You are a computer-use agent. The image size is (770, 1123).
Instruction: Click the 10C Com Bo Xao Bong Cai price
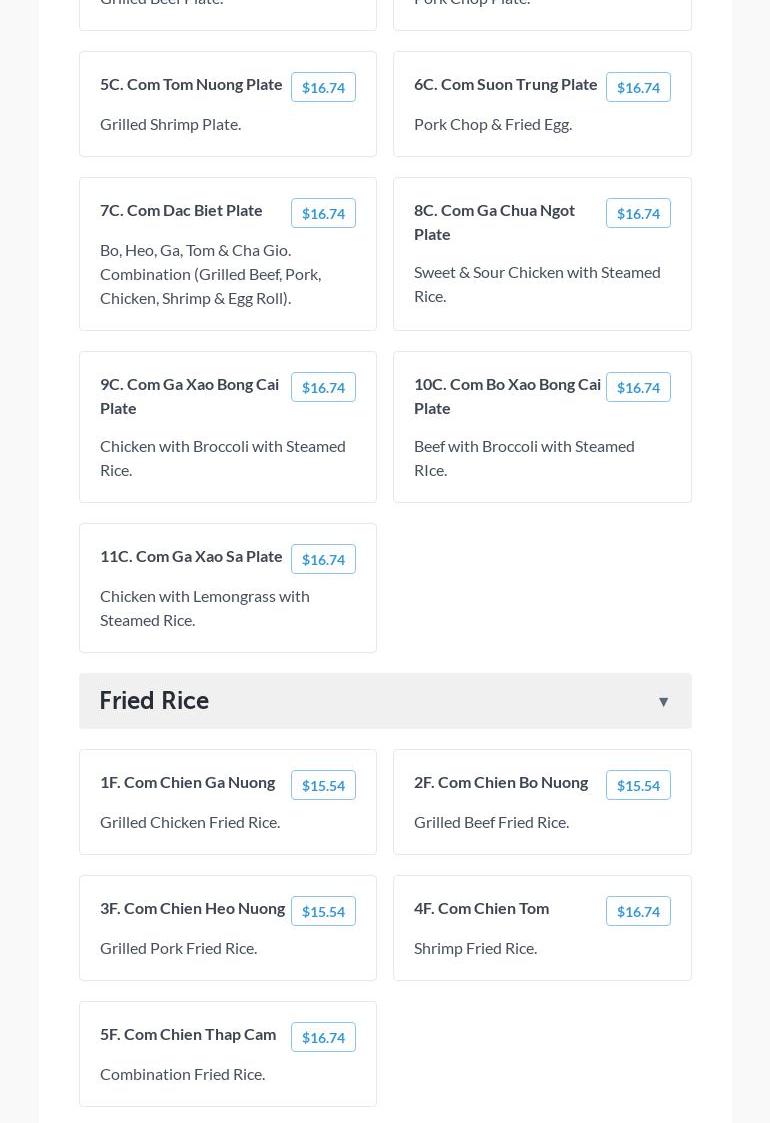[x=637, y=387]
